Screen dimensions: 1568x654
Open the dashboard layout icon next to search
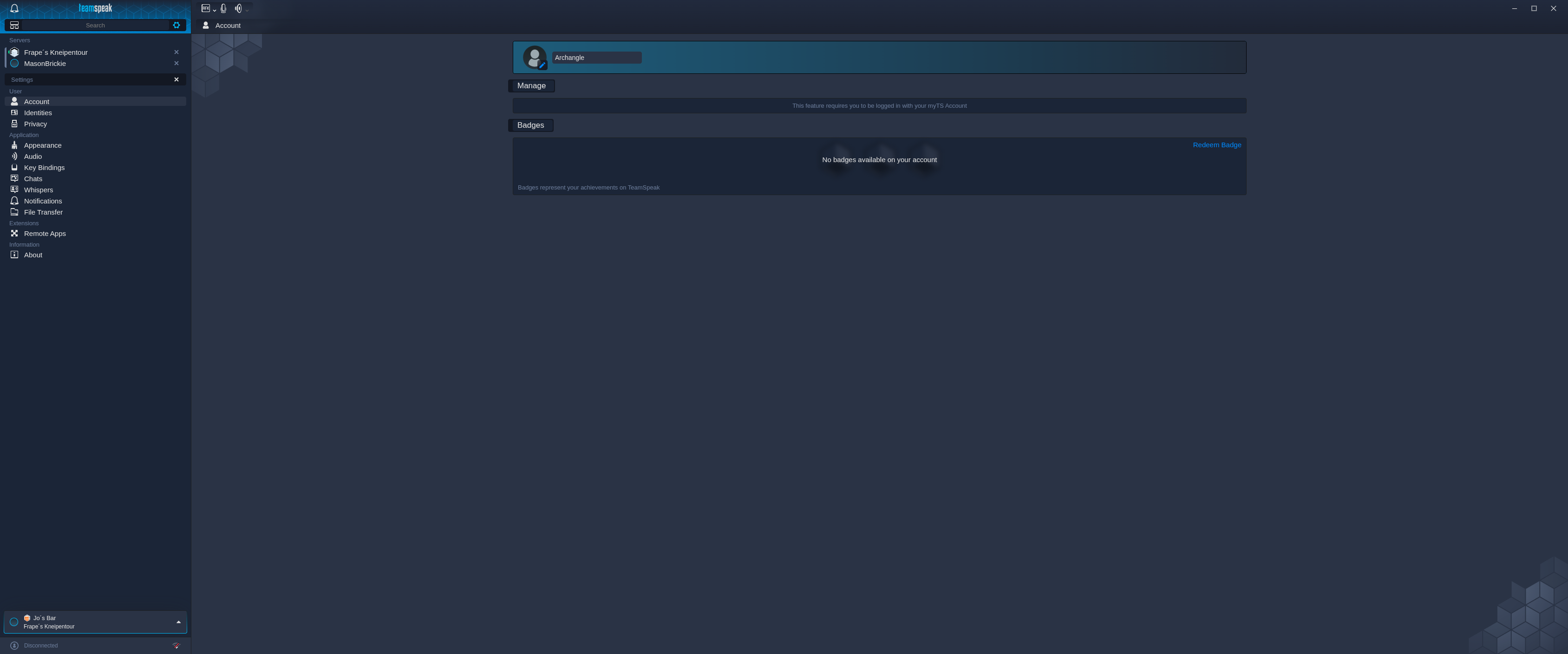click(13, 25)
